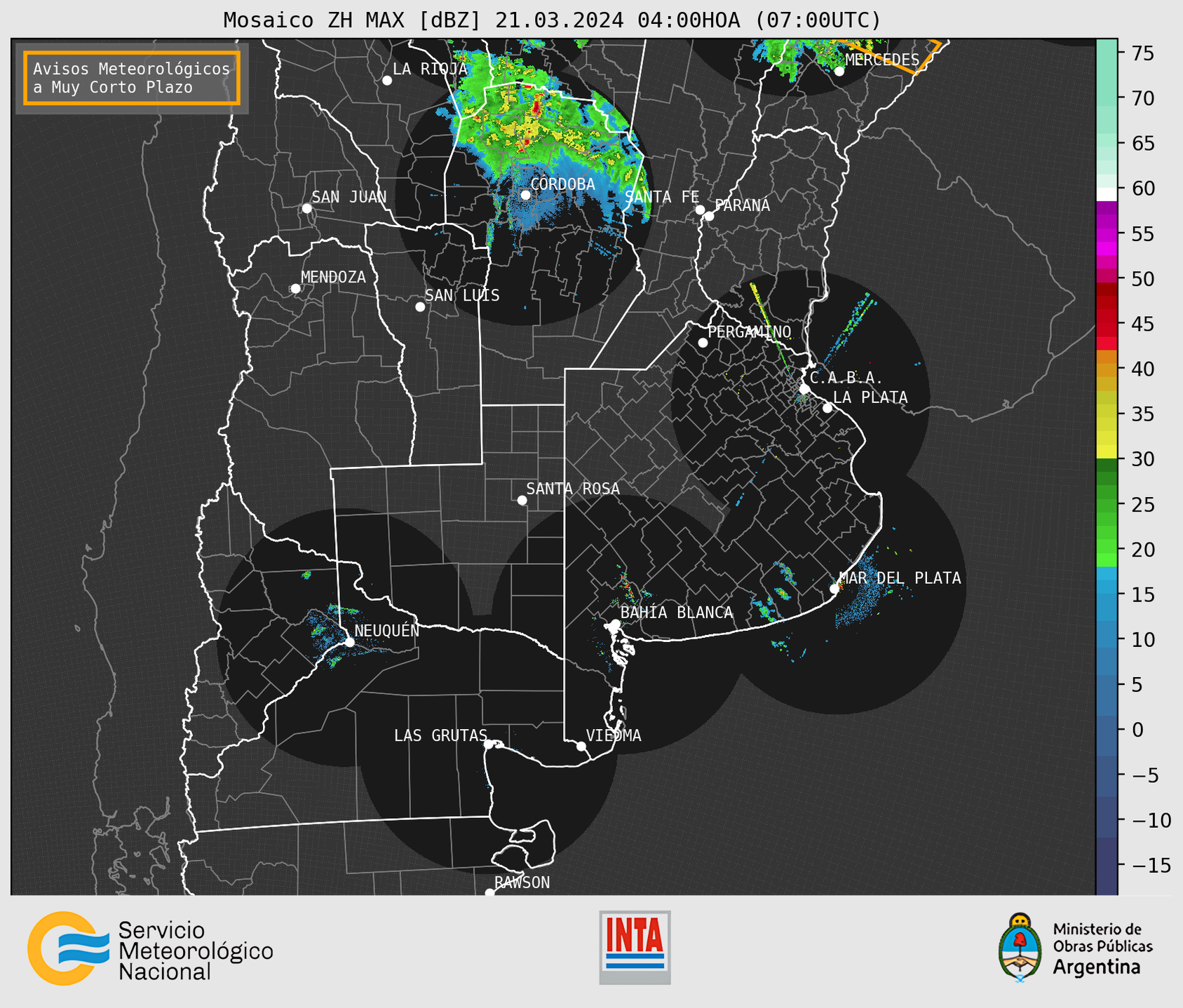Click the 'SANTA ROSA' label text

point(573,489)
